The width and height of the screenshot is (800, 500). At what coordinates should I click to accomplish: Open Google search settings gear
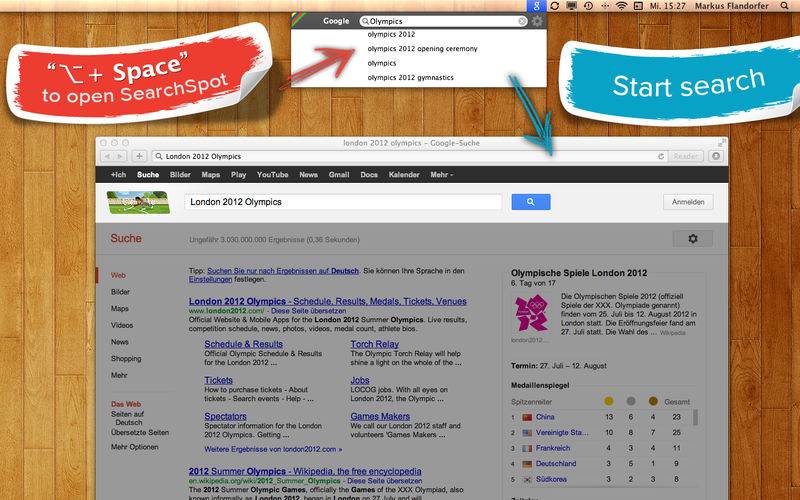tap(692, 238)
